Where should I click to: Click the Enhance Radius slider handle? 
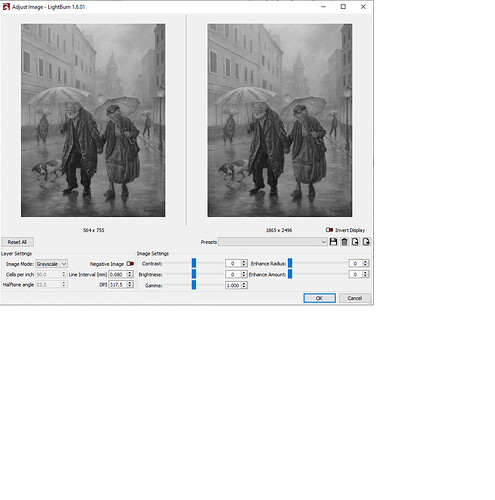tap(290, 263)
